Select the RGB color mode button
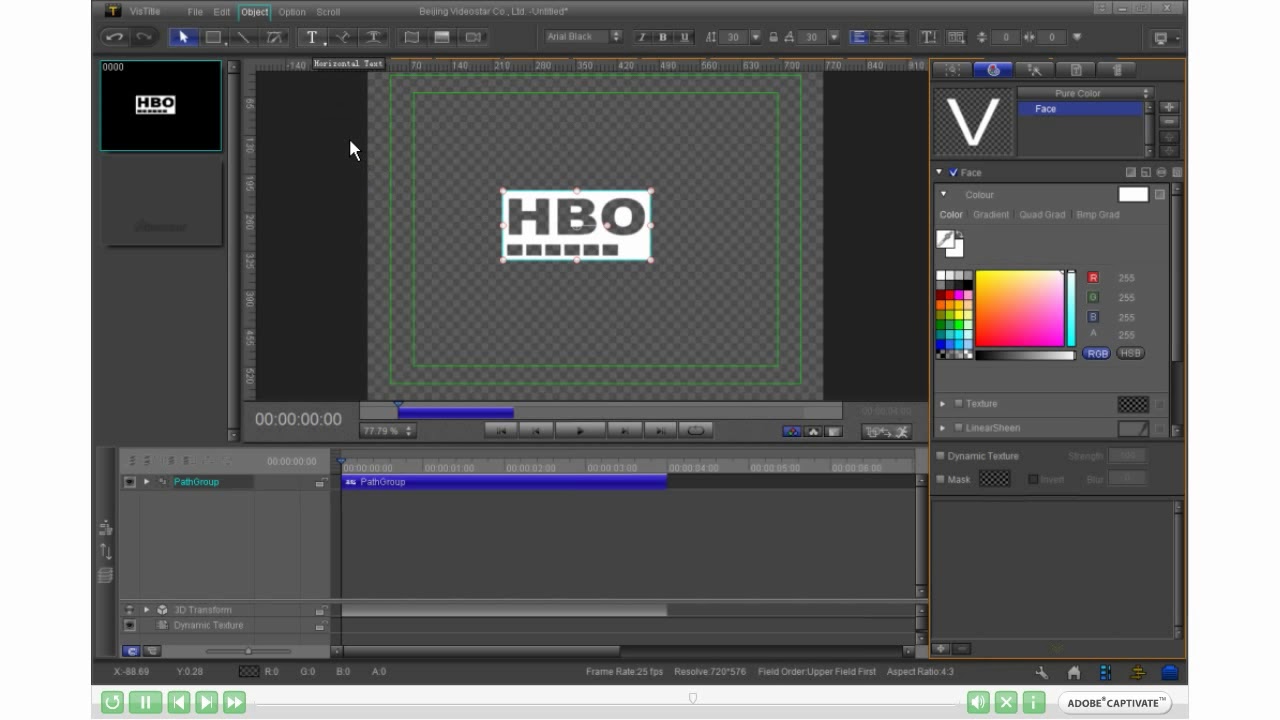Screen dimensions: 1280x720 1097,353
